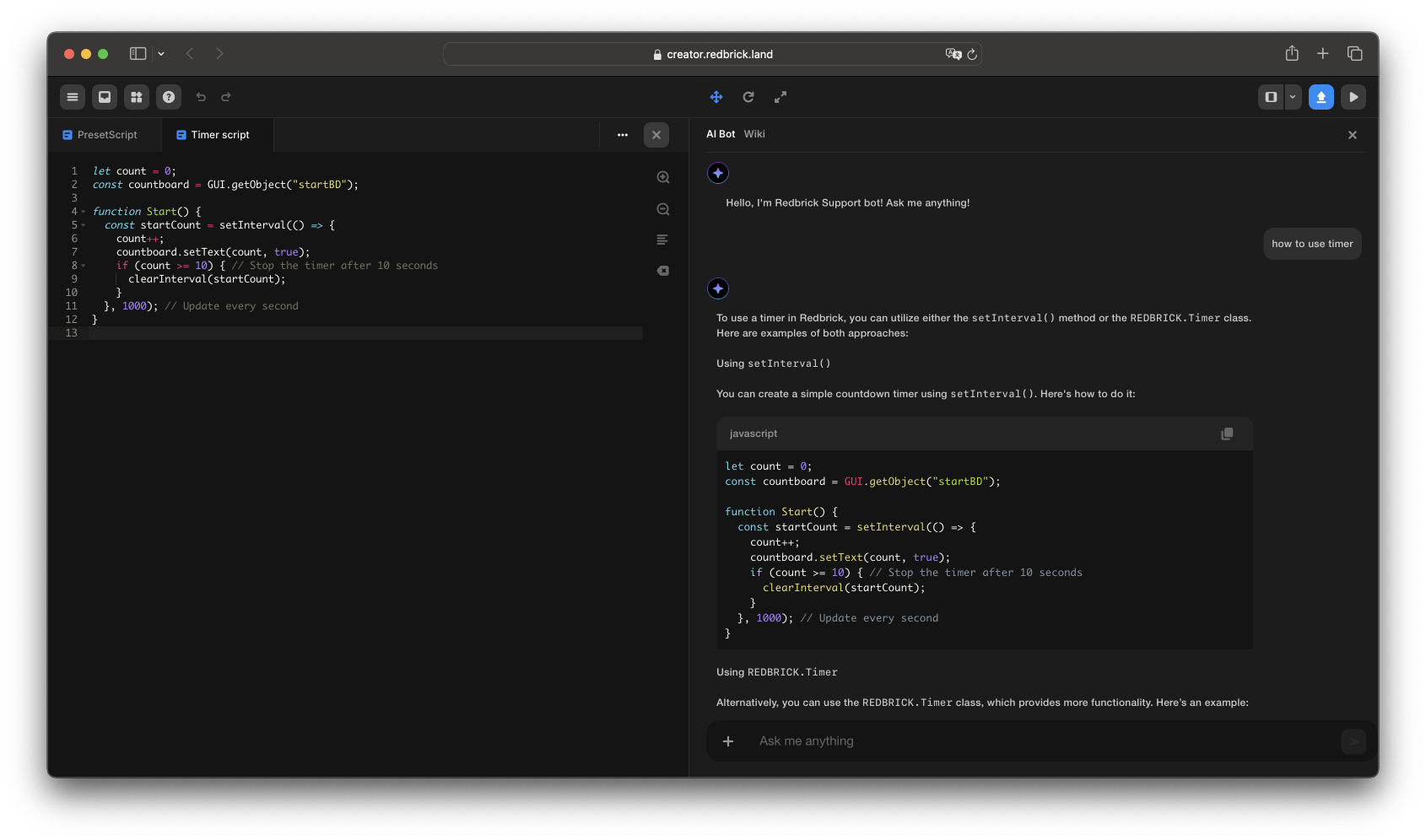Click the blue publish upload button

click(x=1321, y=97)
